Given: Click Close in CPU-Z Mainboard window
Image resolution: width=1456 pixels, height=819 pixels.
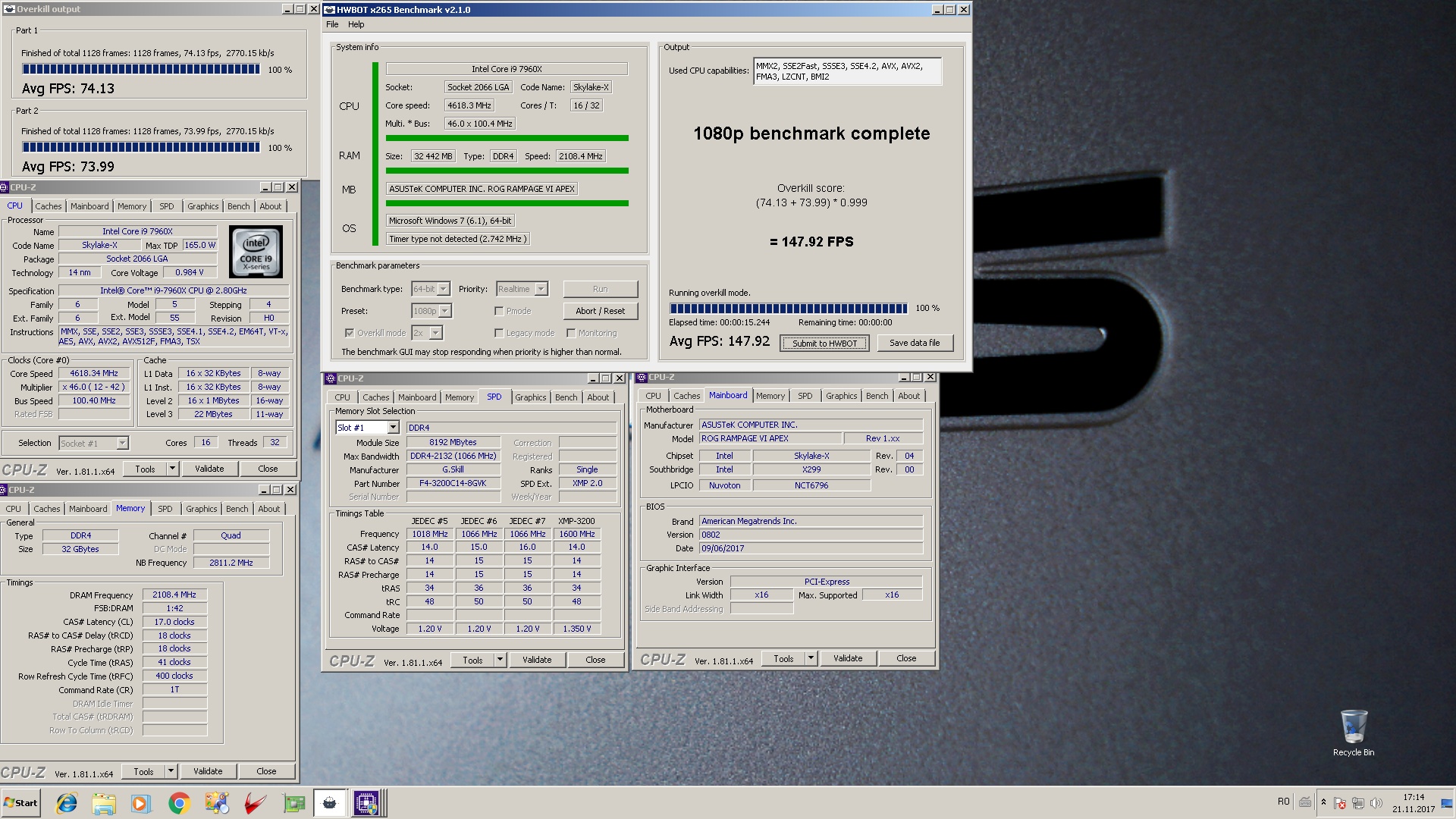Looking at the screenshot, I should (x=906, y=659).
